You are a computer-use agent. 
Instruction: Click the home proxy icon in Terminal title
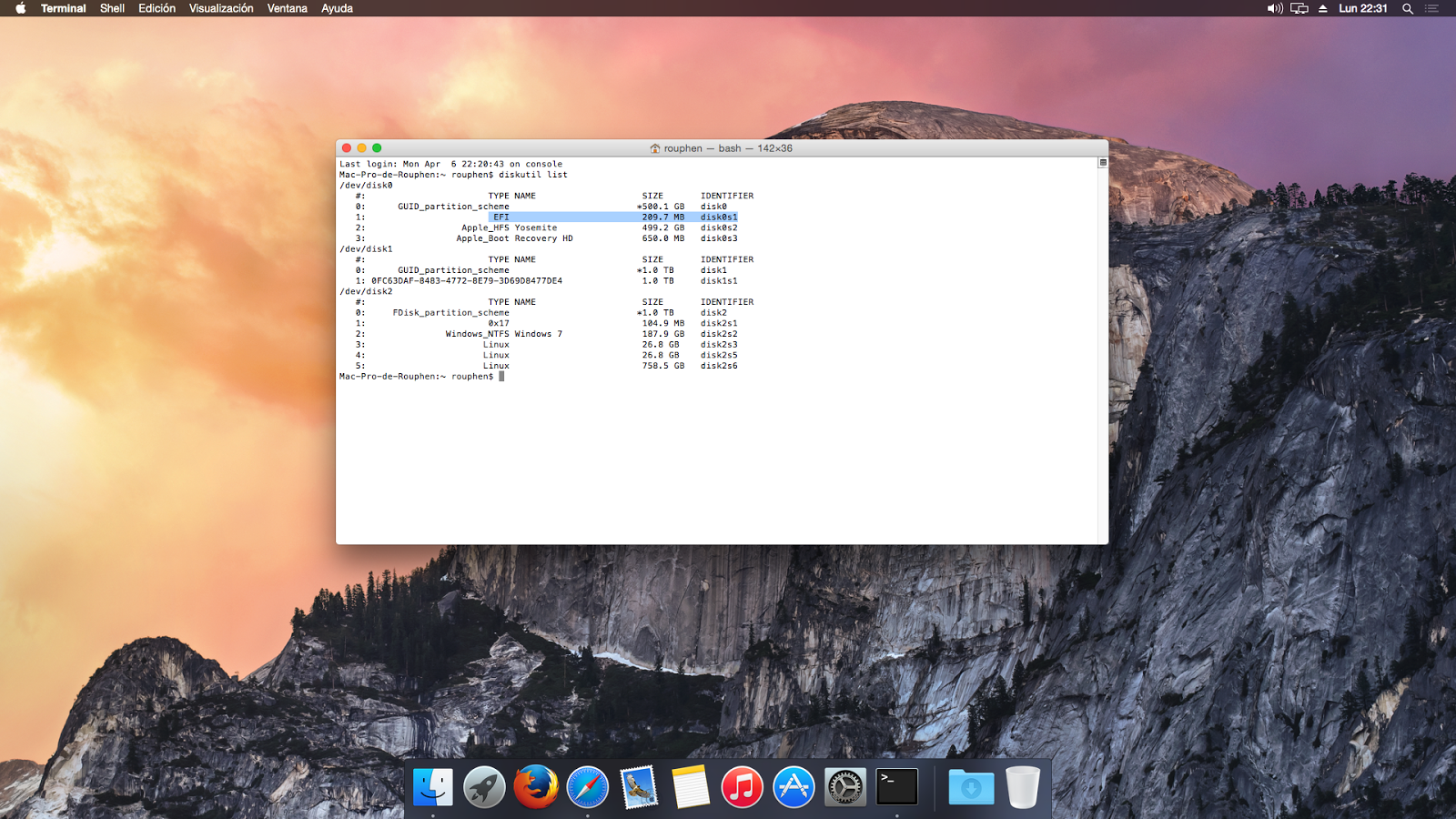pyautogui.click(x=655, y=148)
